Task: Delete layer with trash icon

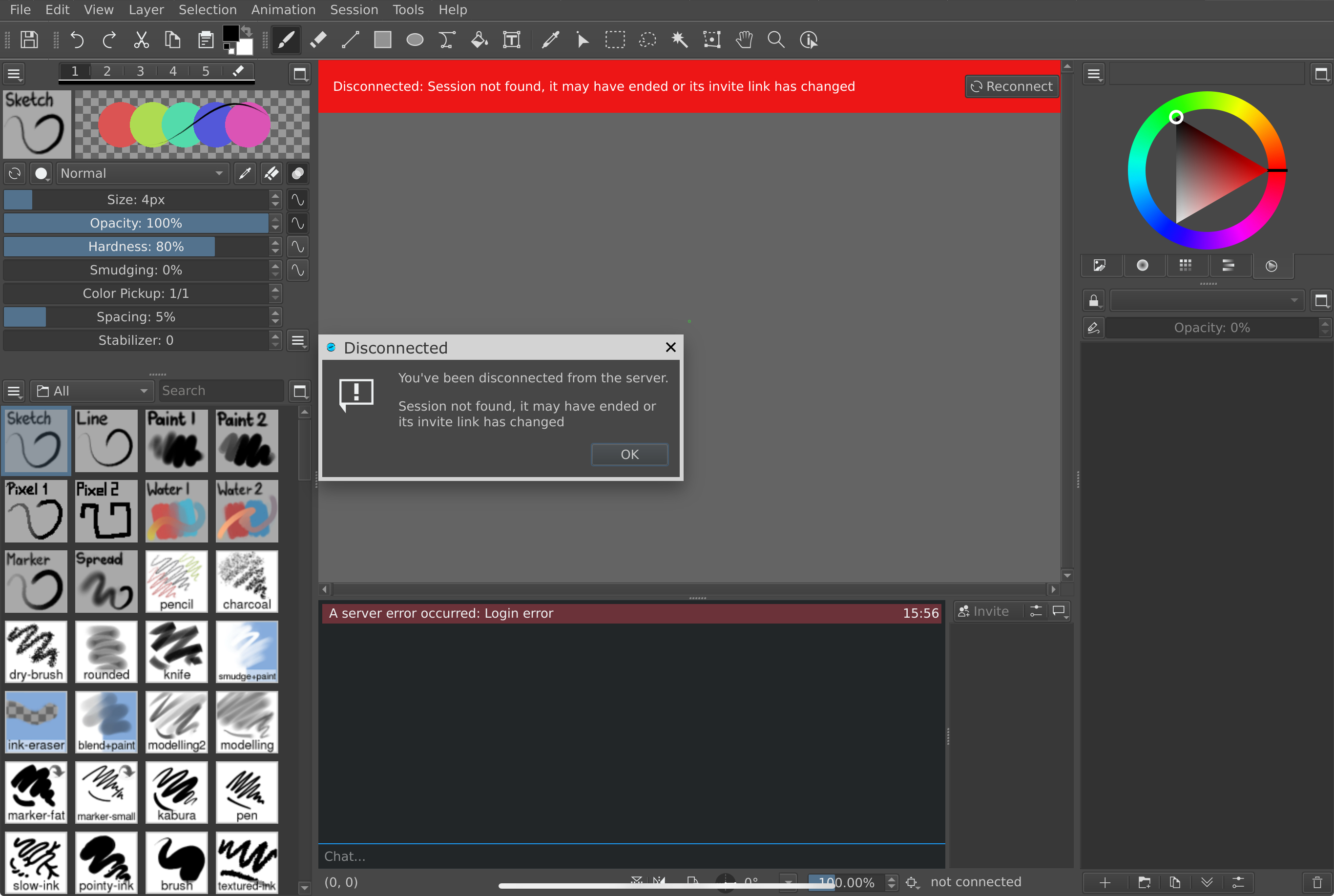Action: coord(1317,882)
